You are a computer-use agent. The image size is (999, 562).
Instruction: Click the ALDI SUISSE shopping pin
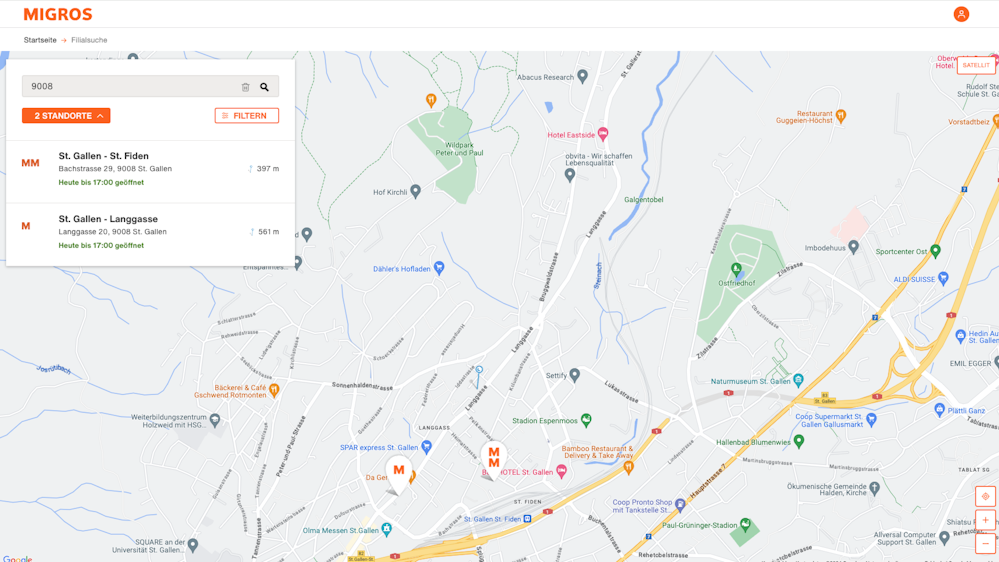point(944,278)
